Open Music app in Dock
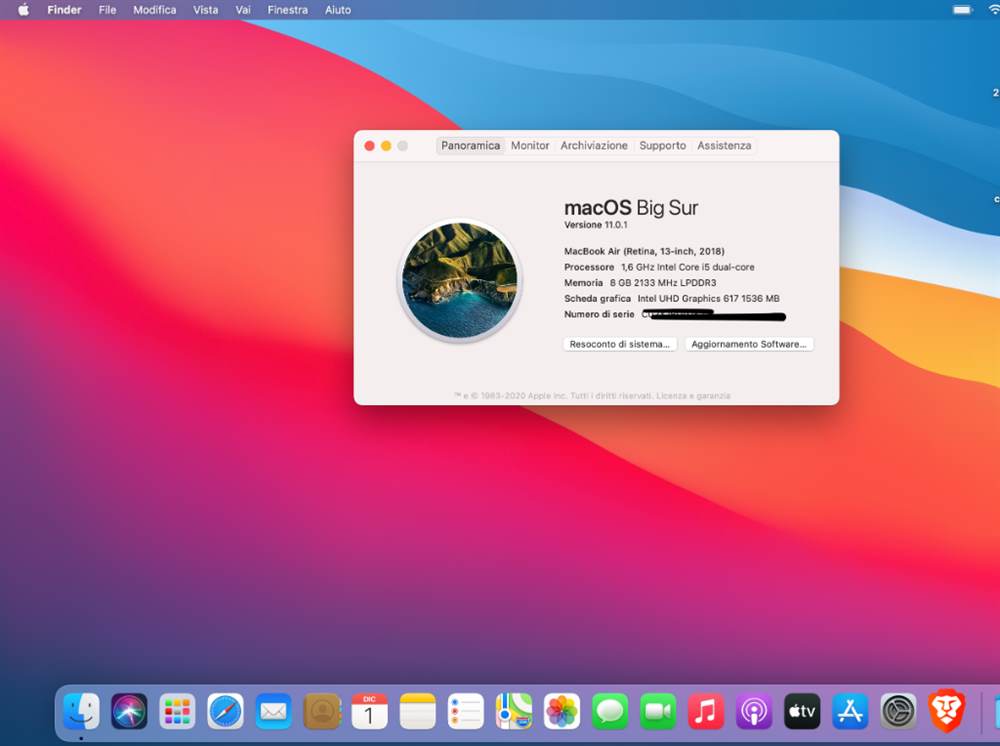The height and width of the screenshot is (746, 1000). (x=706, y=711)
